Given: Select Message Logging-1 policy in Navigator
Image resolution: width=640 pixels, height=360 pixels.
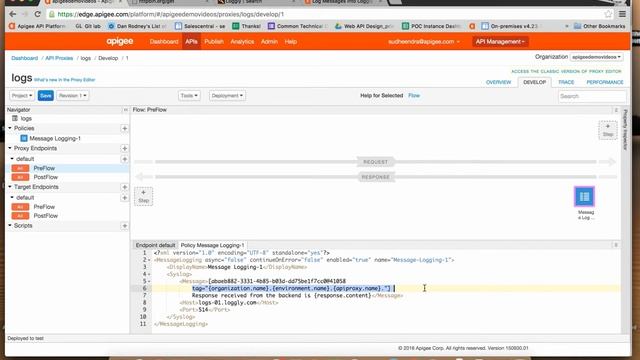Looking at the screenshot, I should [55, 138].
